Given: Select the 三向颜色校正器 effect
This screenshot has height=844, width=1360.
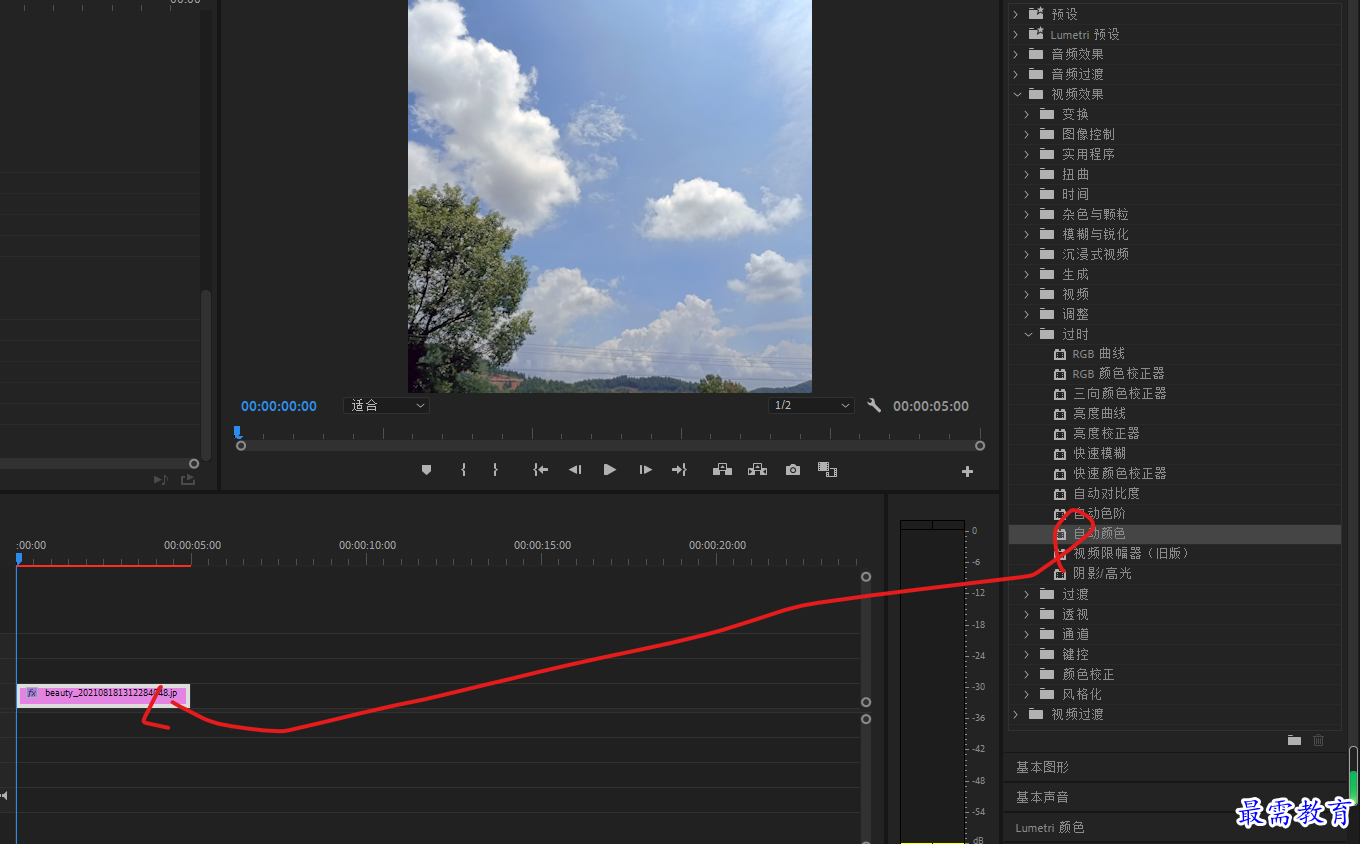Looking at the screenshot, I should (1119, 393).
